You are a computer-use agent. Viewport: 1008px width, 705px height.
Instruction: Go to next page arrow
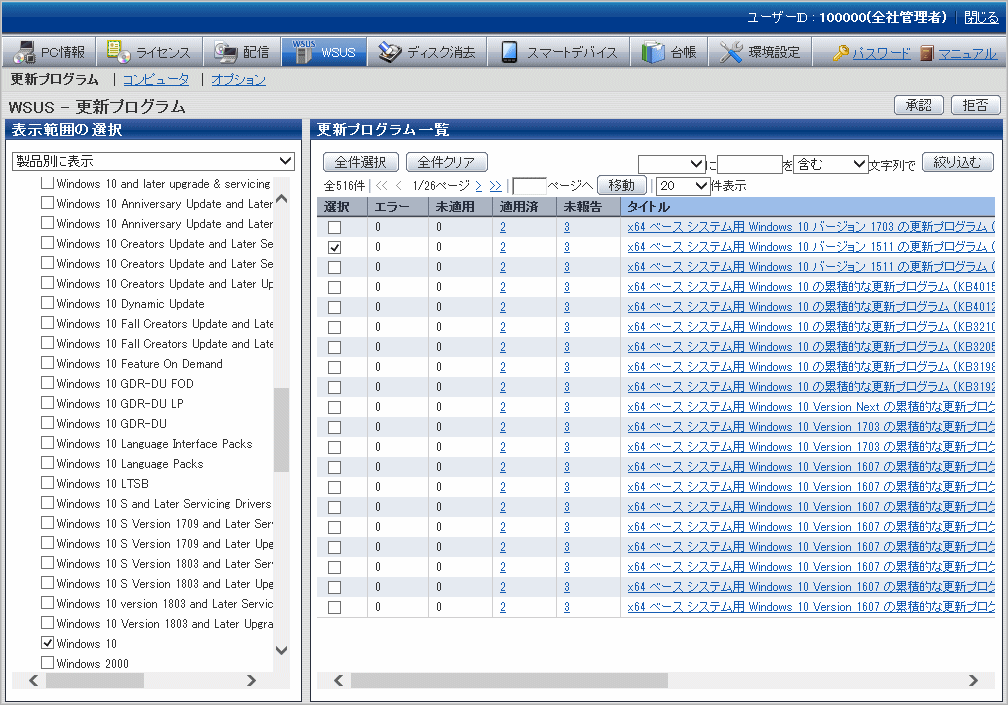point(479,186)
